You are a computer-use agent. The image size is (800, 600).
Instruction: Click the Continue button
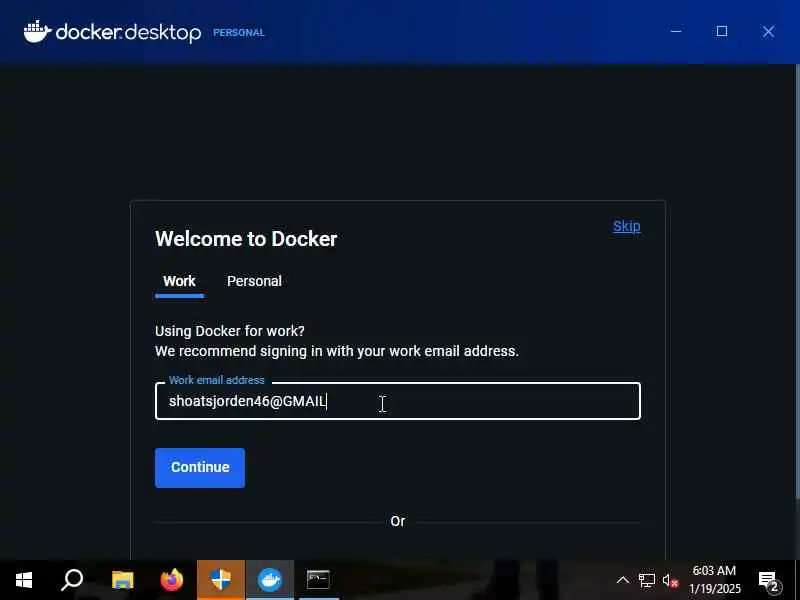coord(200,467)
